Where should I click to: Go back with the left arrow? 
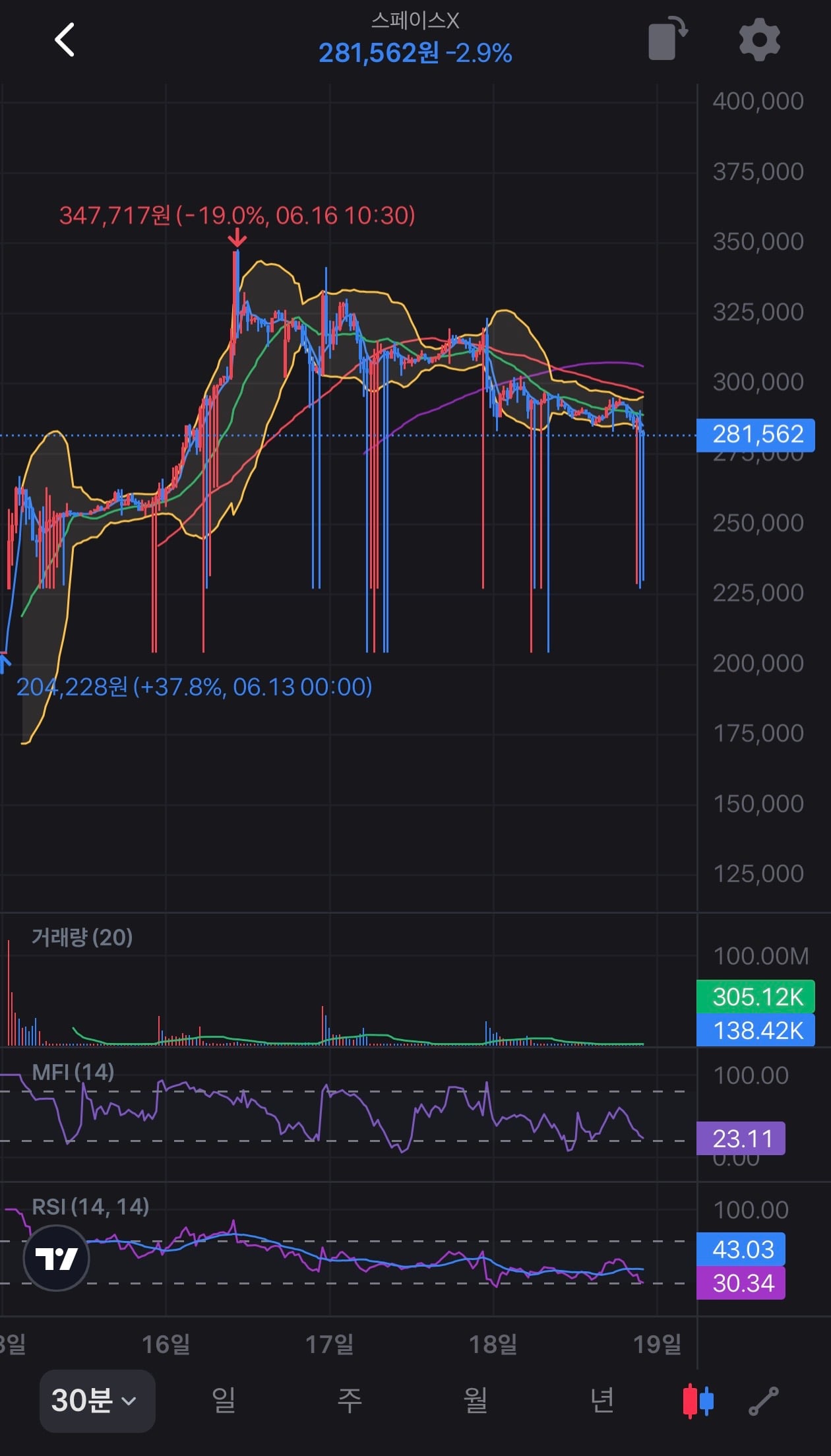pos(65,40)
